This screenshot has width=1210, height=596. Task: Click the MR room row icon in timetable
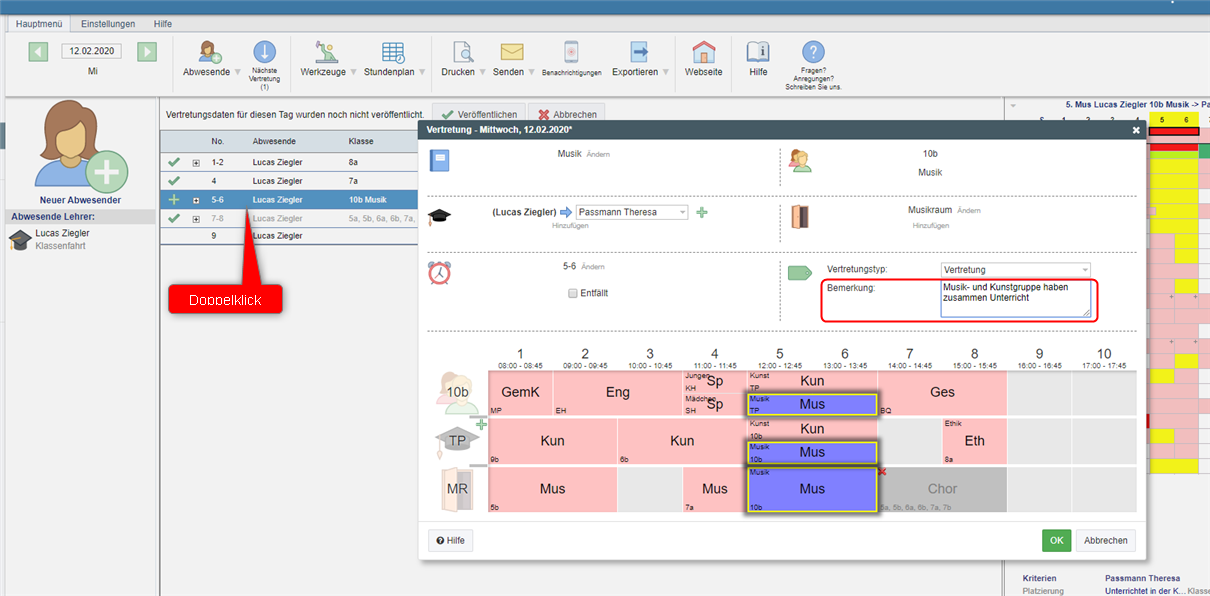[x=458, y=489]
